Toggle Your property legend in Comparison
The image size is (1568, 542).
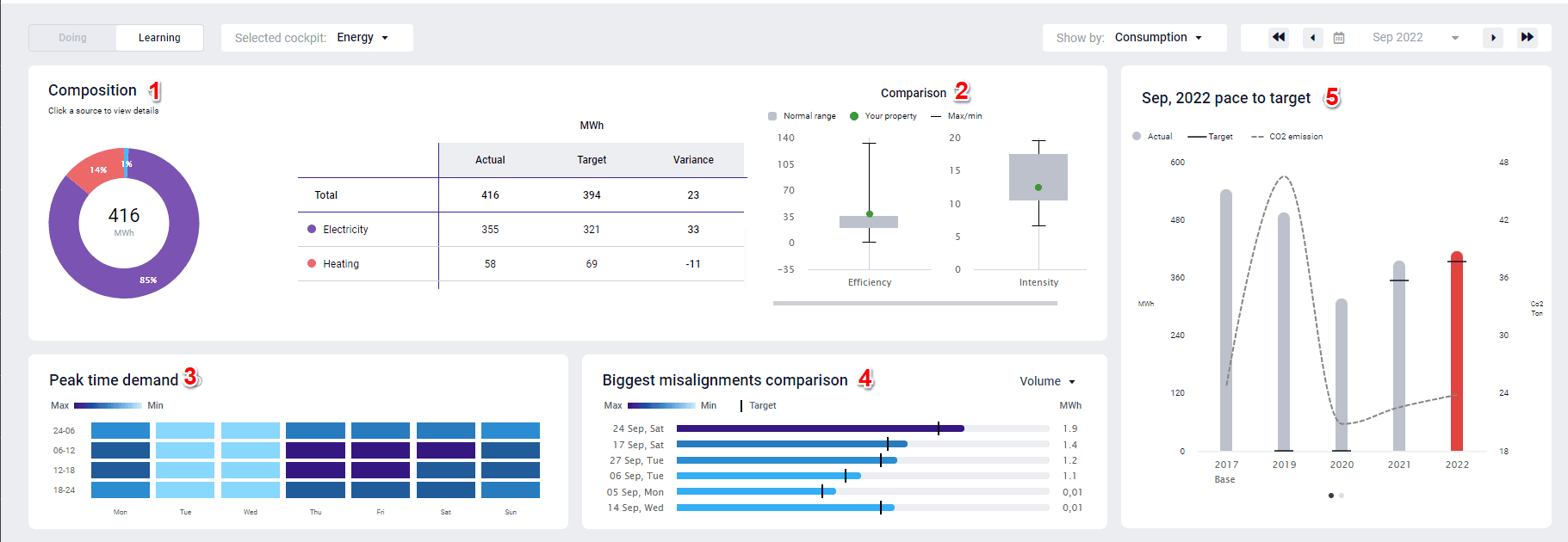pos(883,116)
